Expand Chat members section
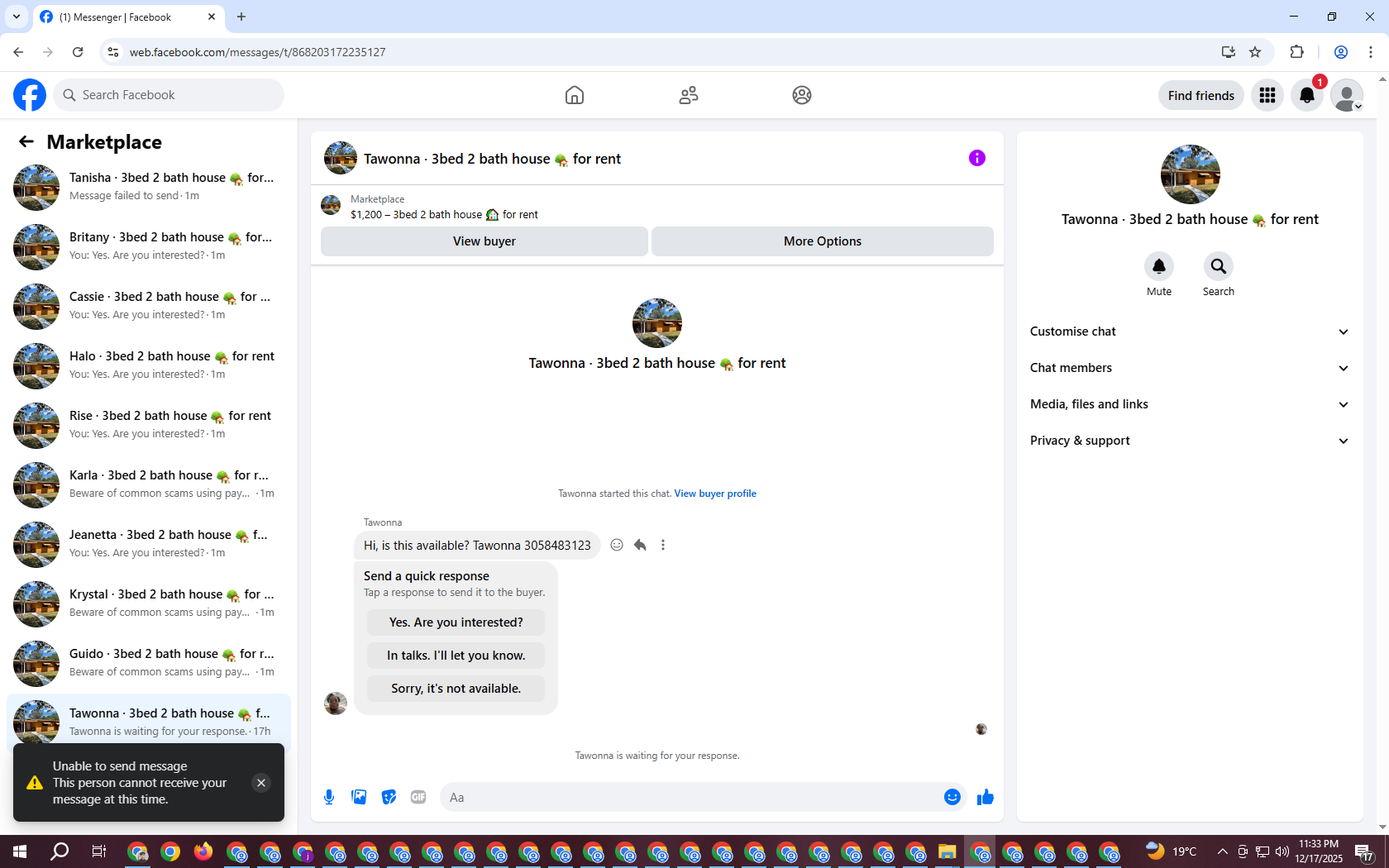Viewport: 1389px width, 868px height. coord(1190,368)
